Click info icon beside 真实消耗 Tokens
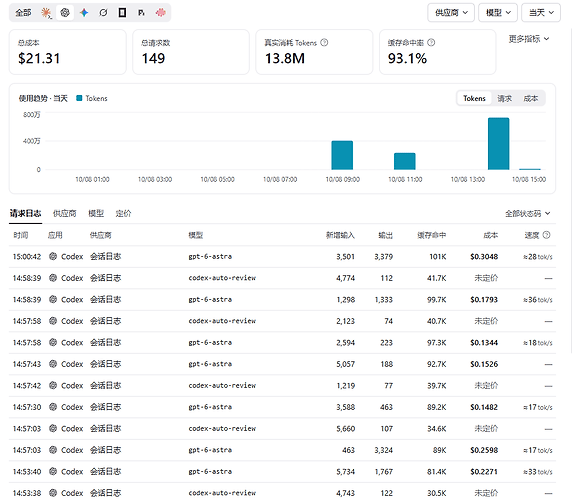Image resolution: width=572 pixels, height=500 pixels. tap(324, 43)
